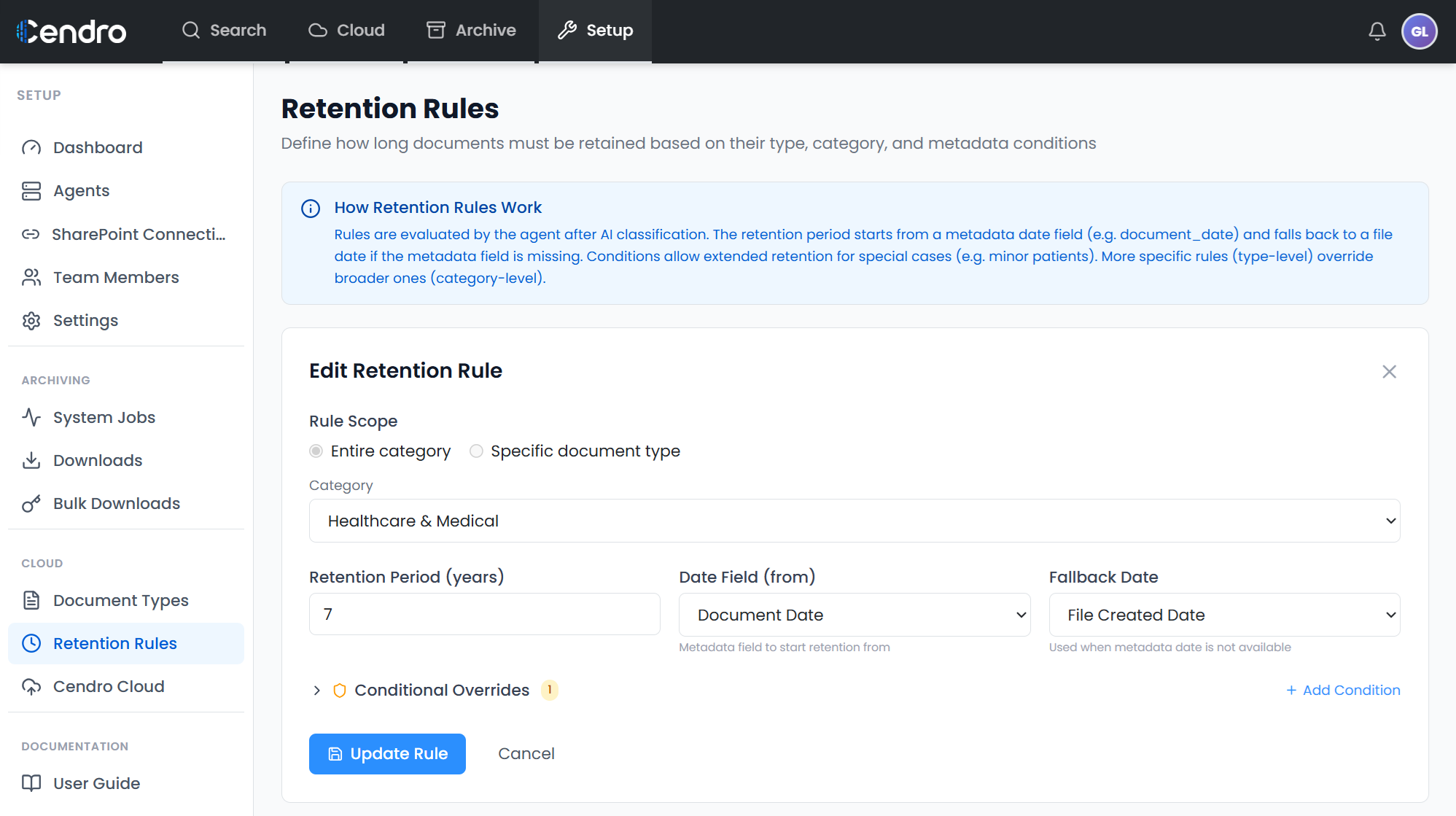1456x816 pixels.
Task: Expand the Conditional Overrides chevron
Action: [x=316, y=691]
